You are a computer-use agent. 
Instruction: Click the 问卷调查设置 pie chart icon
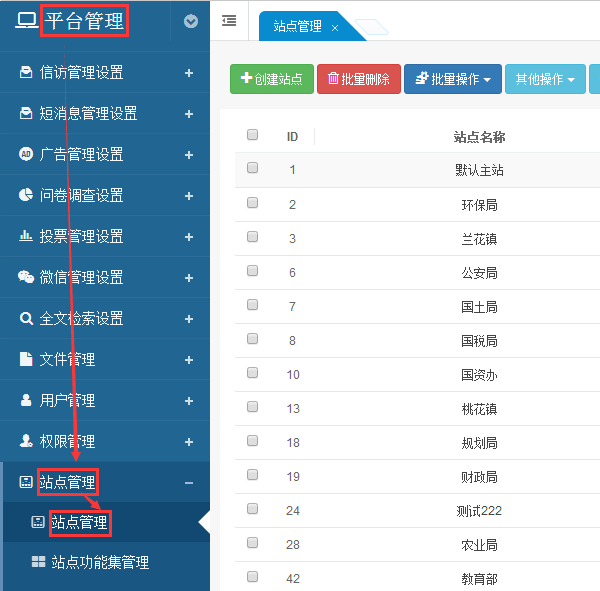(x=26, y=195)
